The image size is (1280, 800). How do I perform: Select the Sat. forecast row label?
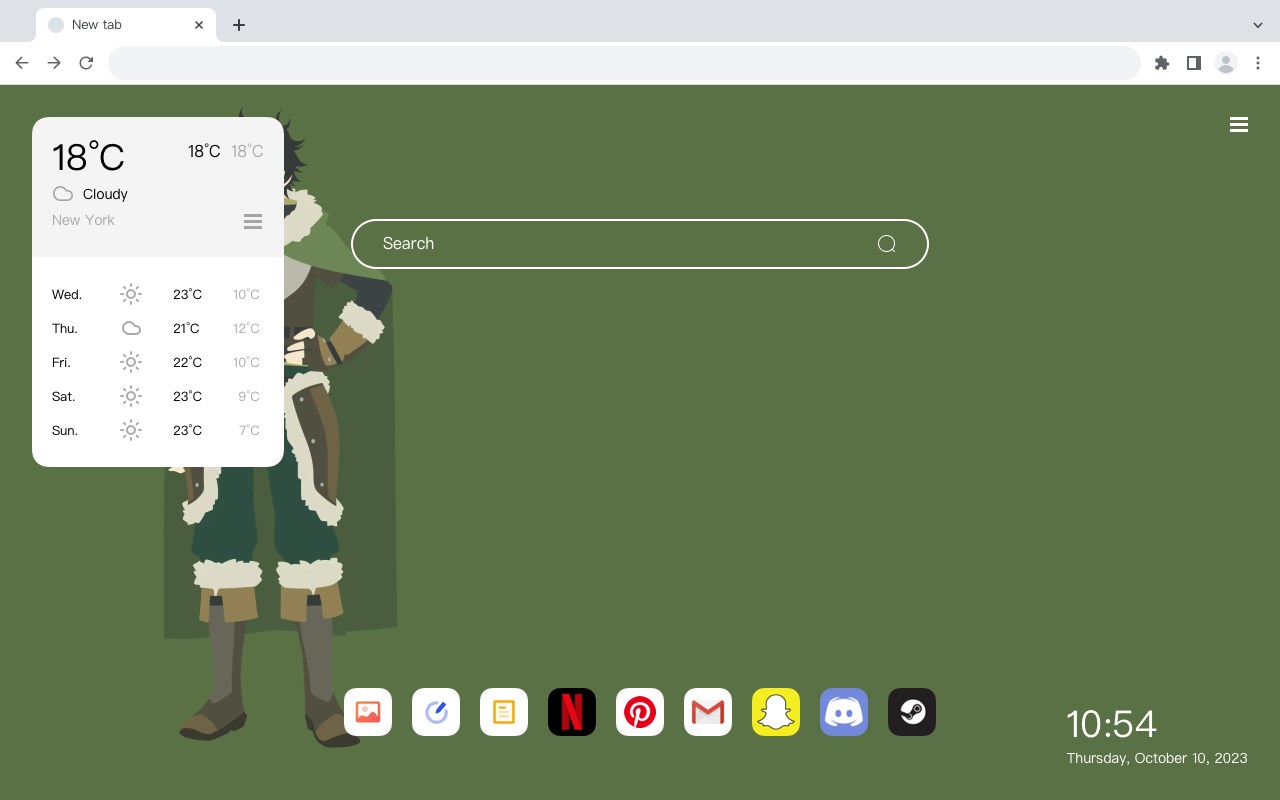coord(64,396)
